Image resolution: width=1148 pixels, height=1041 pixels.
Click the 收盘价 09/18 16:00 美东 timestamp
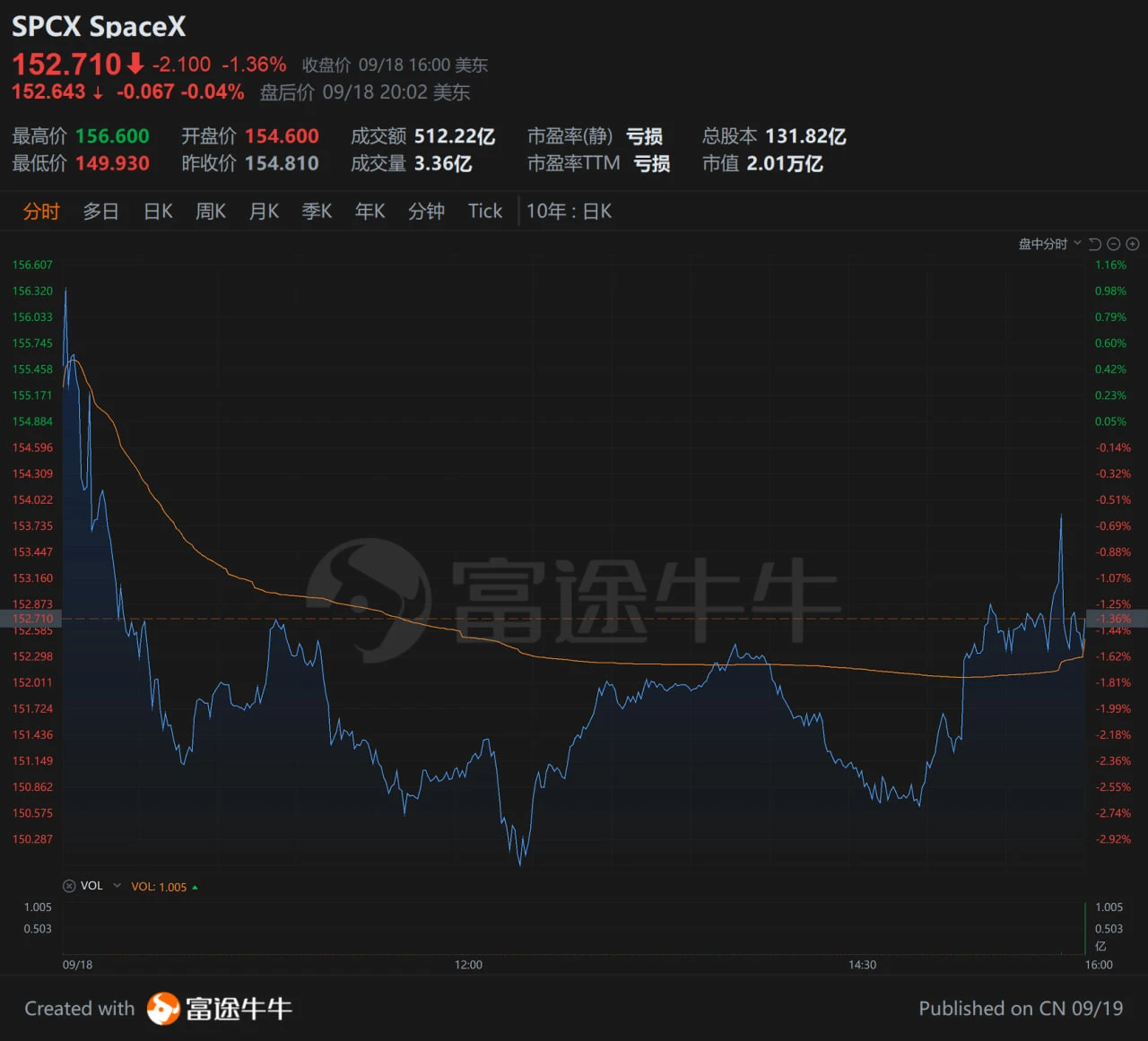[395, 65]
